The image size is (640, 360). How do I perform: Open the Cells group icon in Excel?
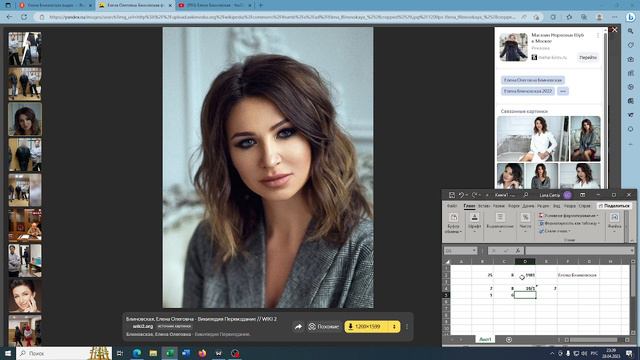pyautogui.click(x=614, y=218)
